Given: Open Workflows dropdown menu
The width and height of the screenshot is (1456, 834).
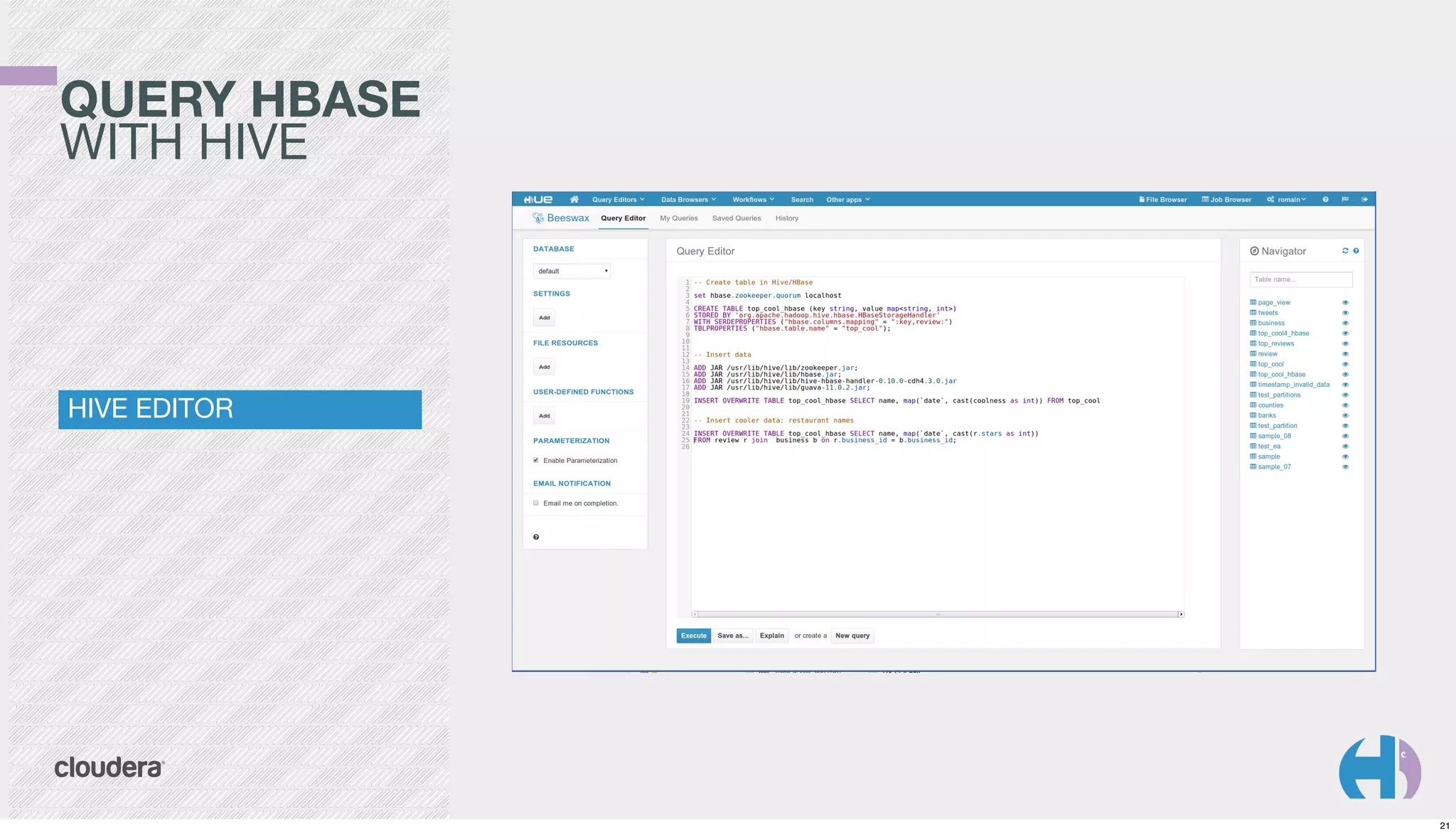Looking at the screenshot, I should pyautogui.click(x=754, y=200).
